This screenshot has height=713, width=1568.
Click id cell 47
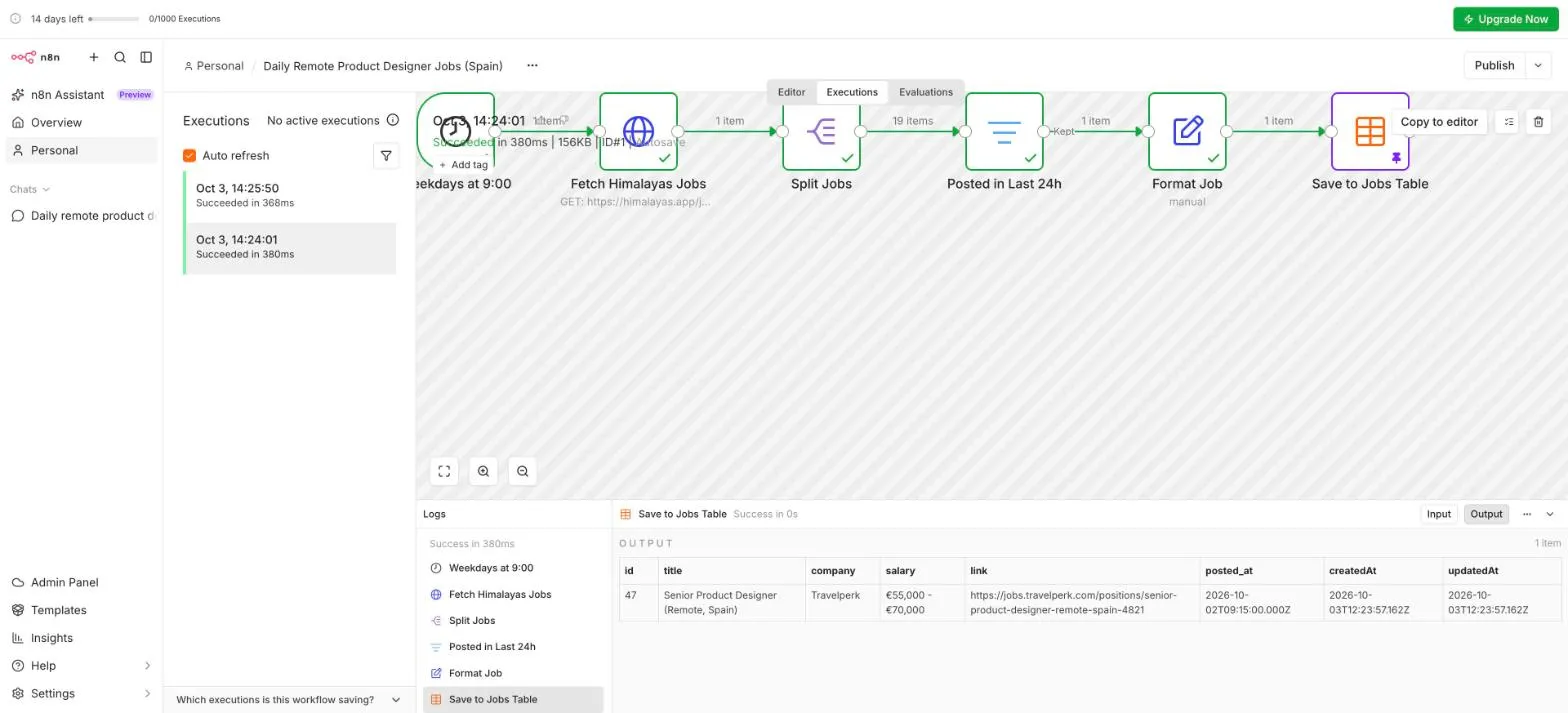[639, 602]
